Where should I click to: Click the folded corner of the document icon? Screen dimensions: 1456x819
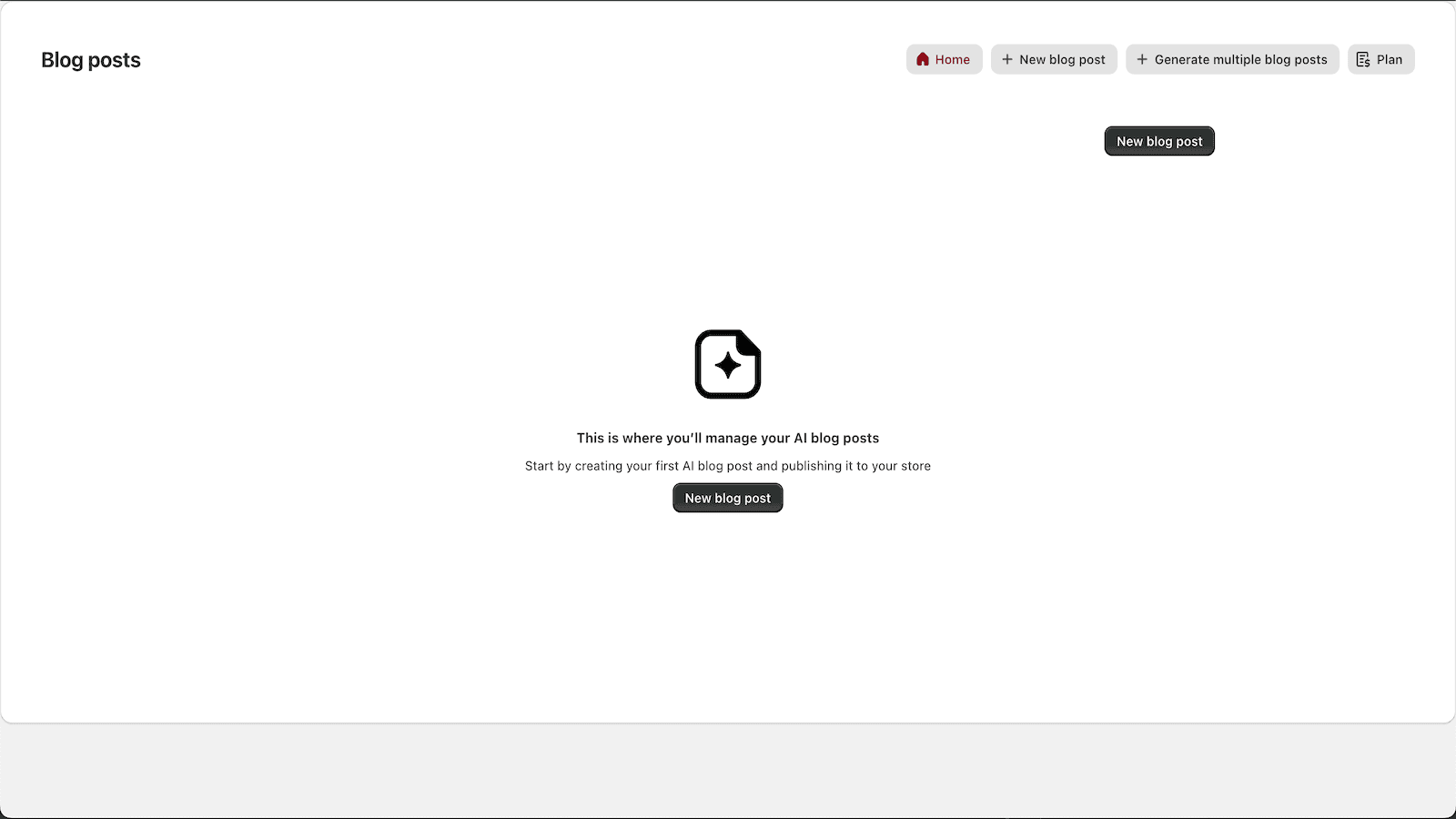751,341
